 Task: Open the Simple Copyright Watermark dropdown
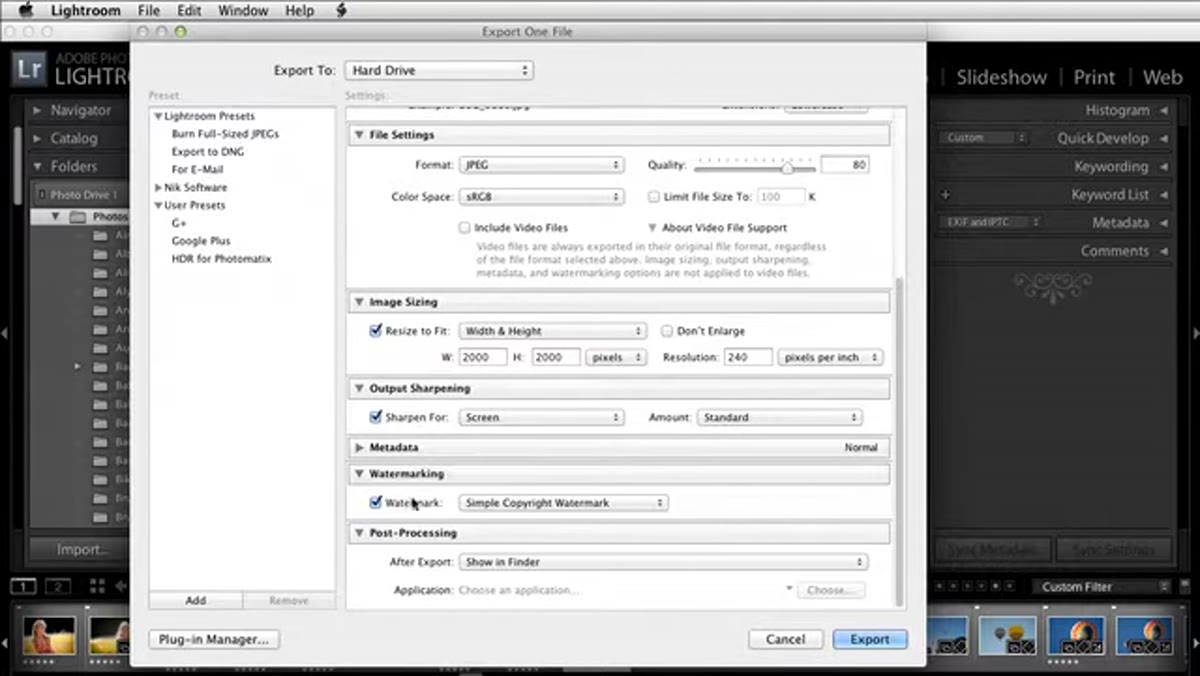[x=563, y=503]
